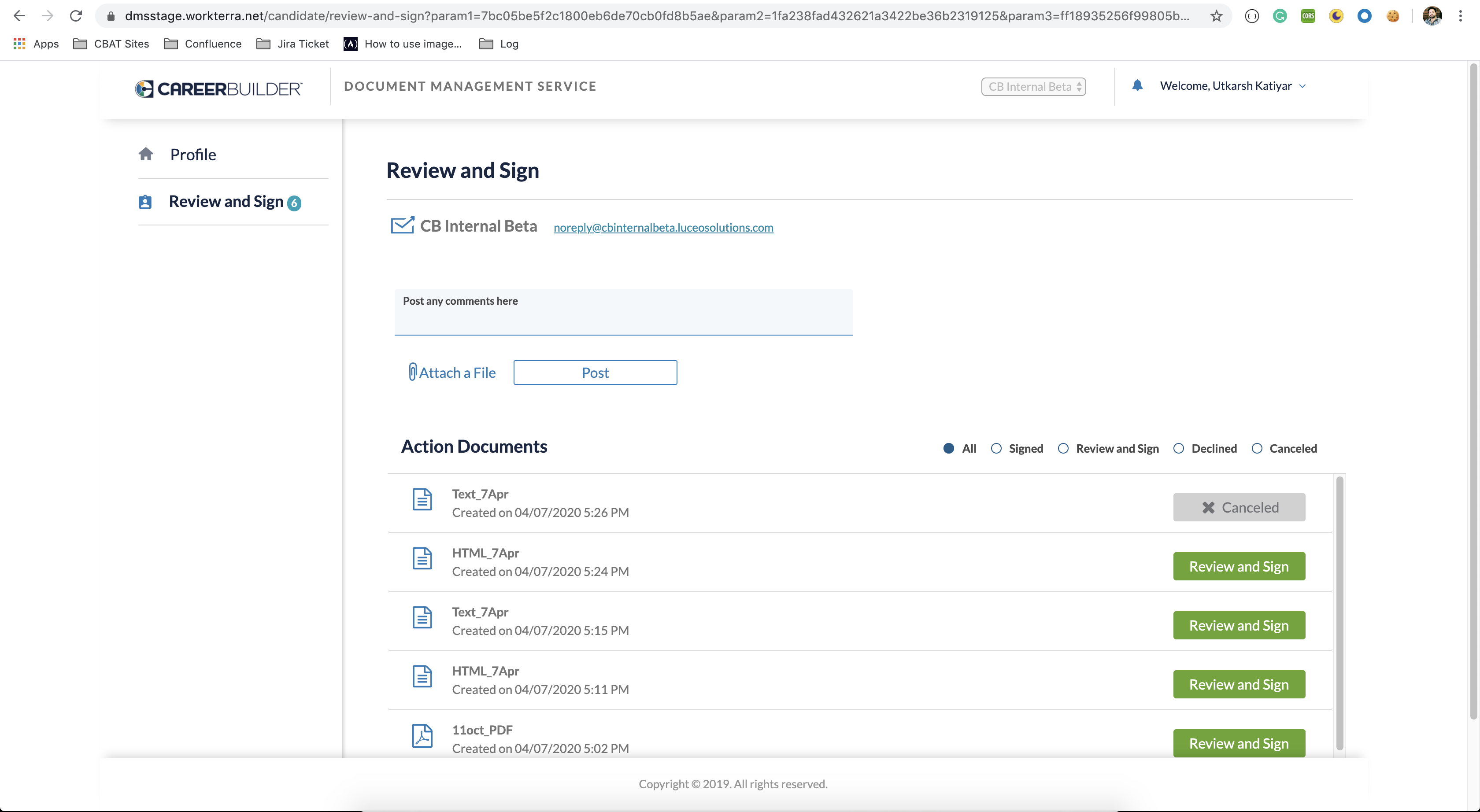Screen dimensions: 1480x812
Task: Click the Document Management Service title
Action: pyautogui.click(x=470, y=86)
